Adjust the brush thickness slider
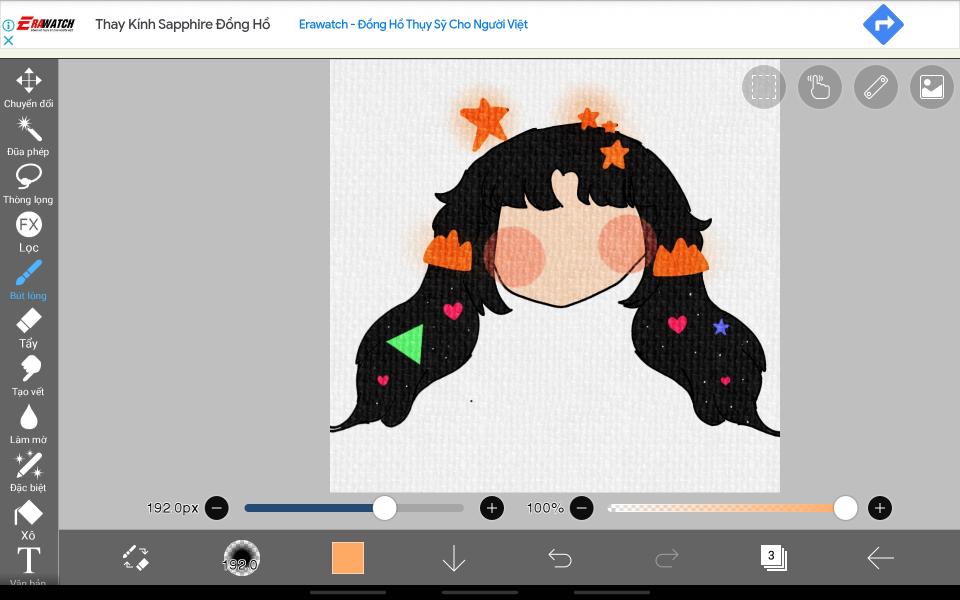The width and height of the screenshot is (960, 600). tap(354, 508)
